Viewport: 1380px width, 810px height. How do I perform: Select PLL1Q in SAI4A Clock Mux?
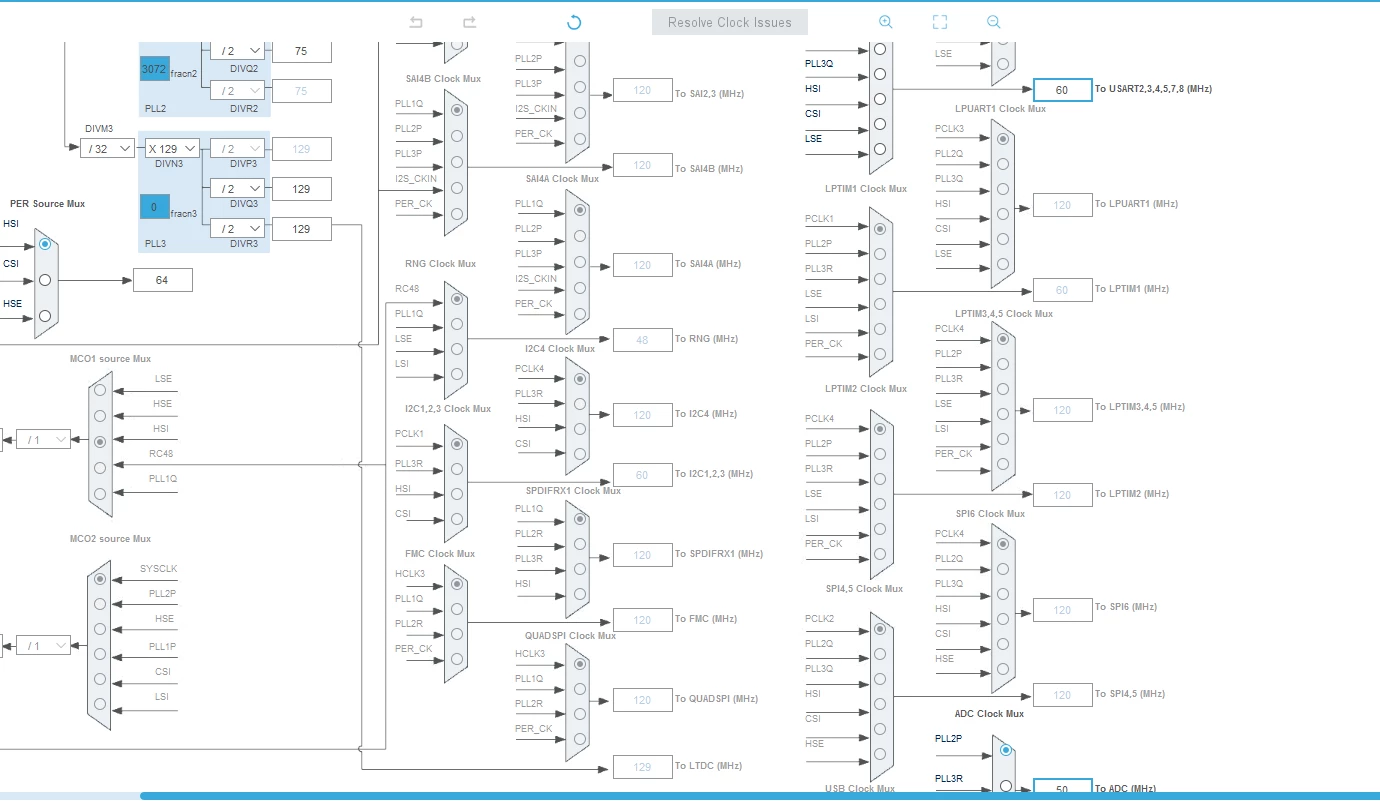click(x=580, y=211)
